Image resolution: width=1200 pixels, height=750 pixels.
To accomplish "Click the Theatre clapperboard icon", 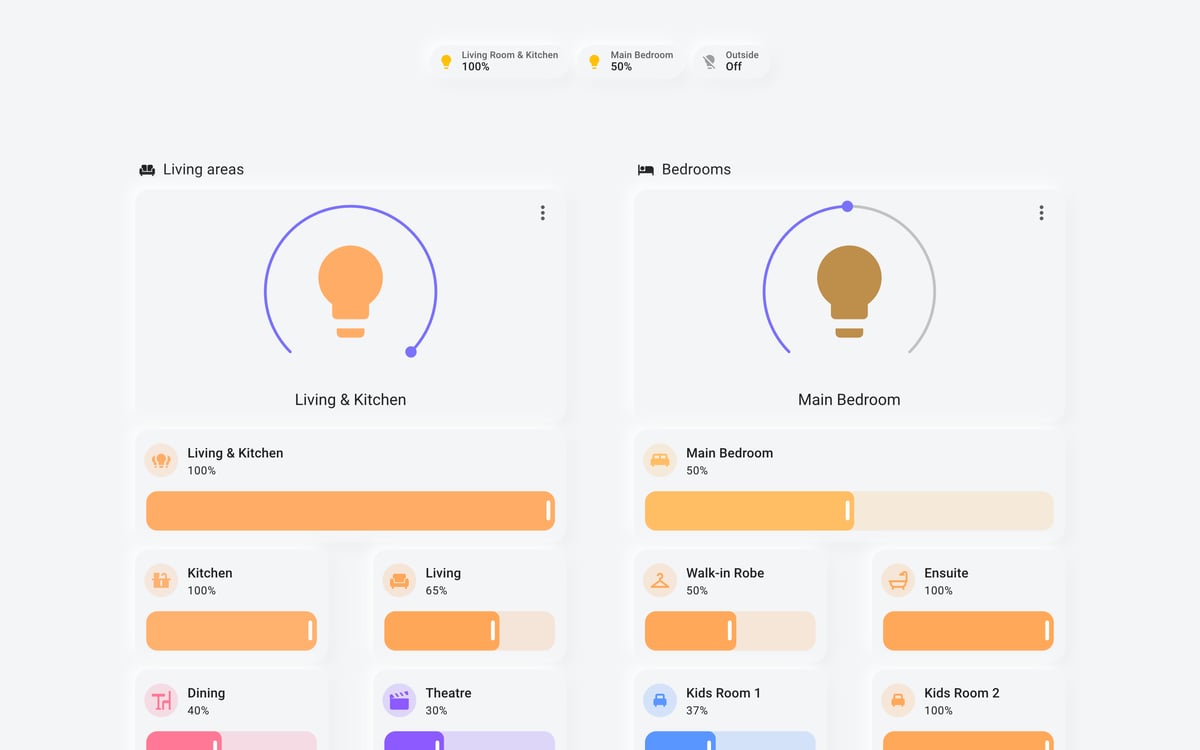I will [399, 700].
